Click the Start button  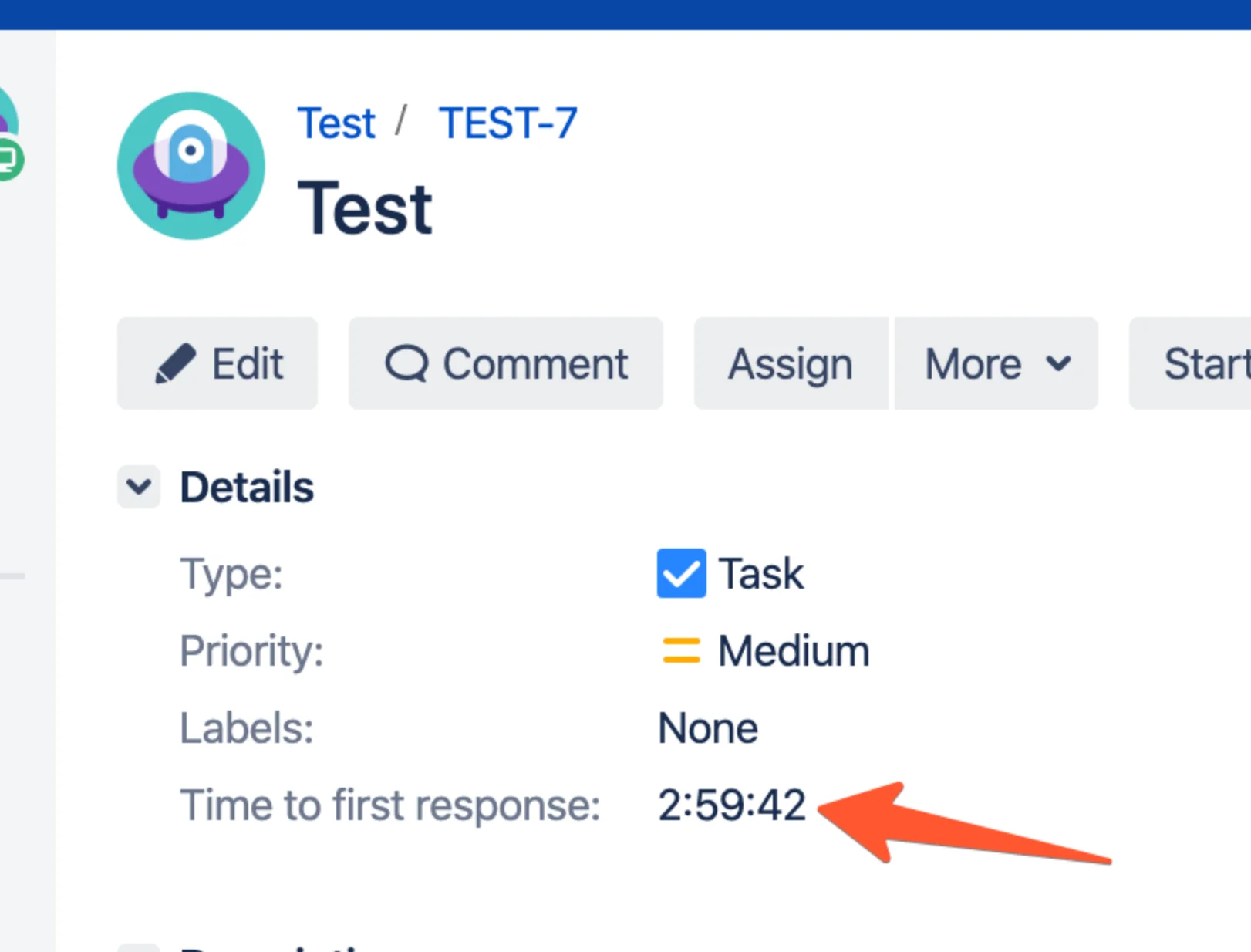point(1190,363)
